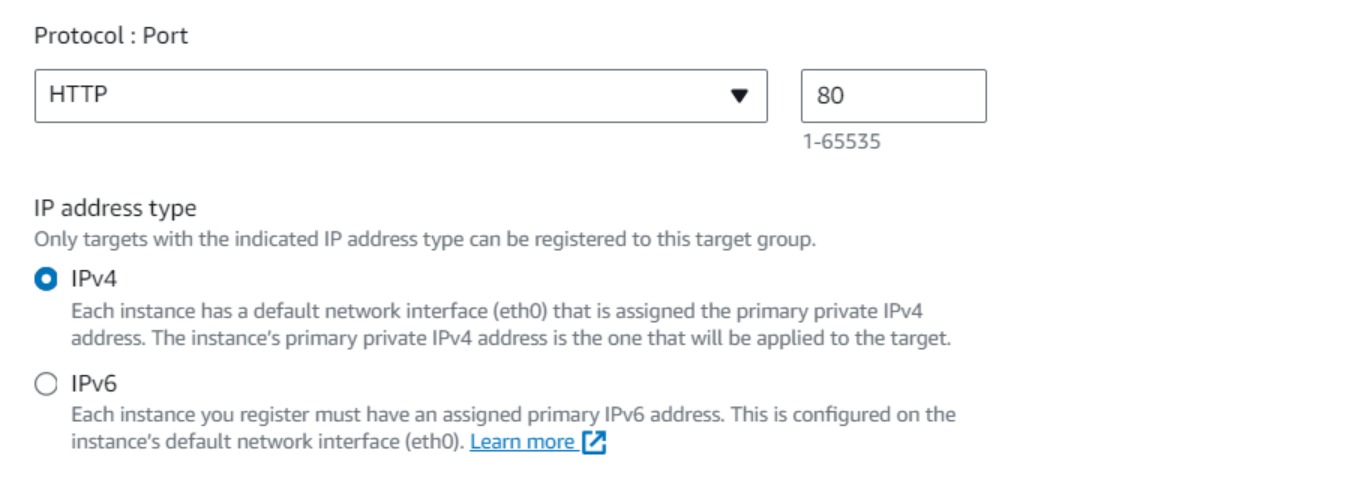1352x488 pixels.
Task: Click the external link icon beside Learn more
Action: click(x=594, y=443)
